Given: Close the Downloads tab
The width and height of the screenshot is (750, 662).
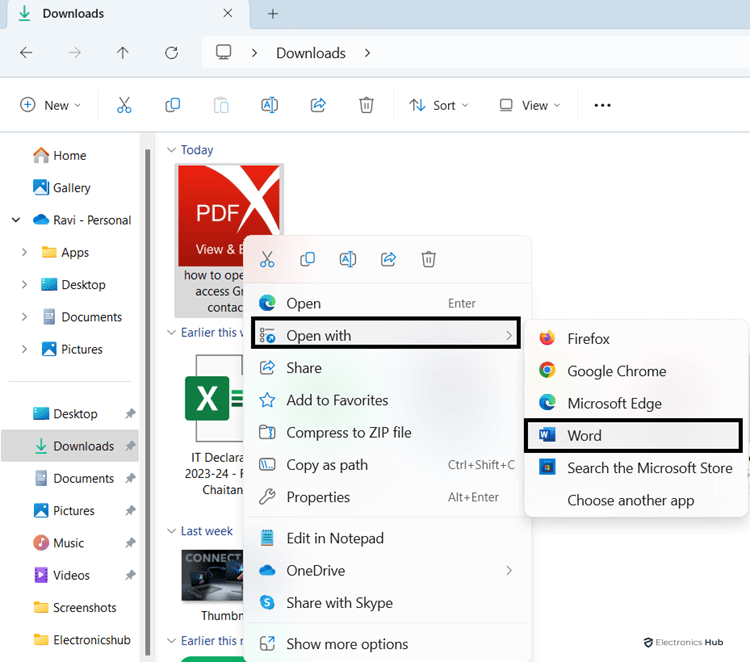Looking at the screenshot, I should coord(228,13).
